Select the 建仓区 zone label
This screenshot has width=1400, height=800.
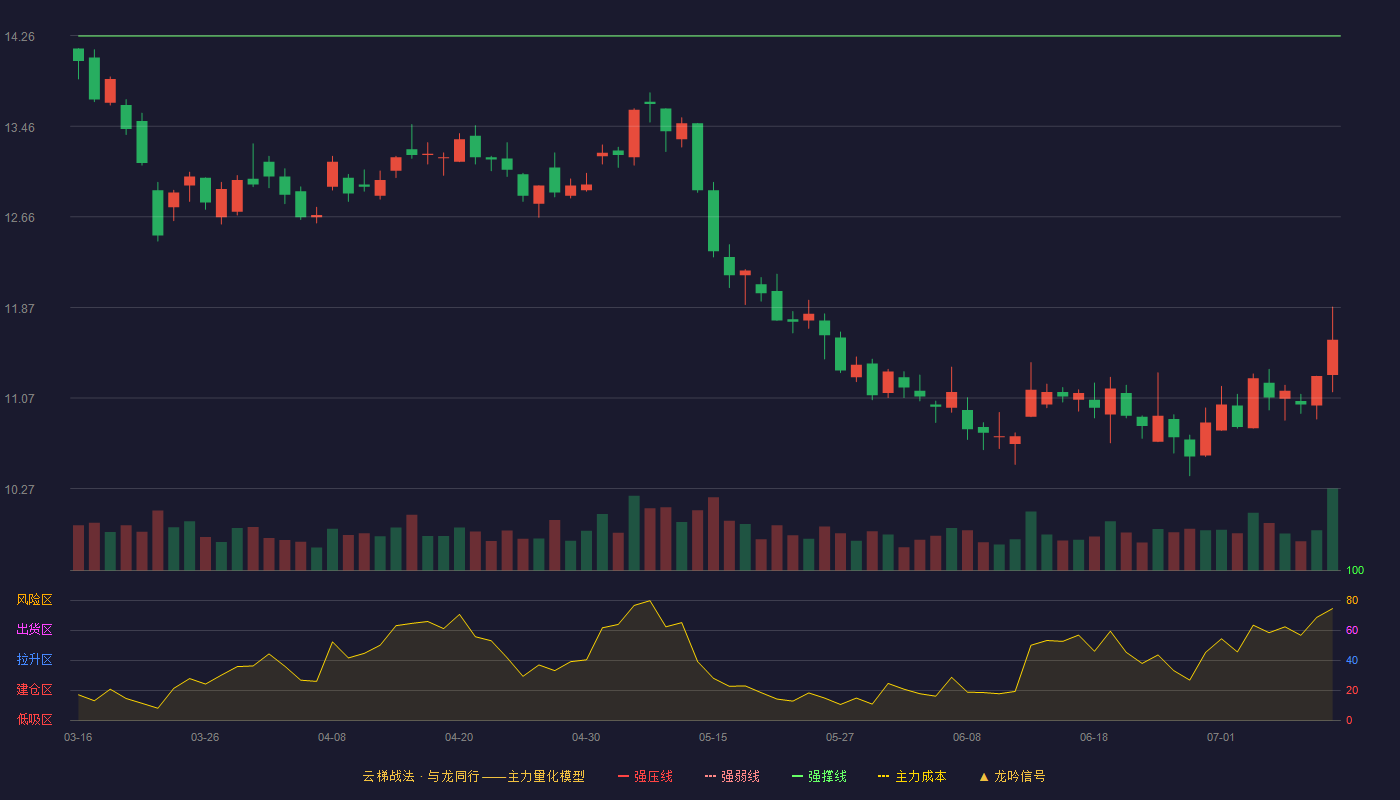[34, 690]
